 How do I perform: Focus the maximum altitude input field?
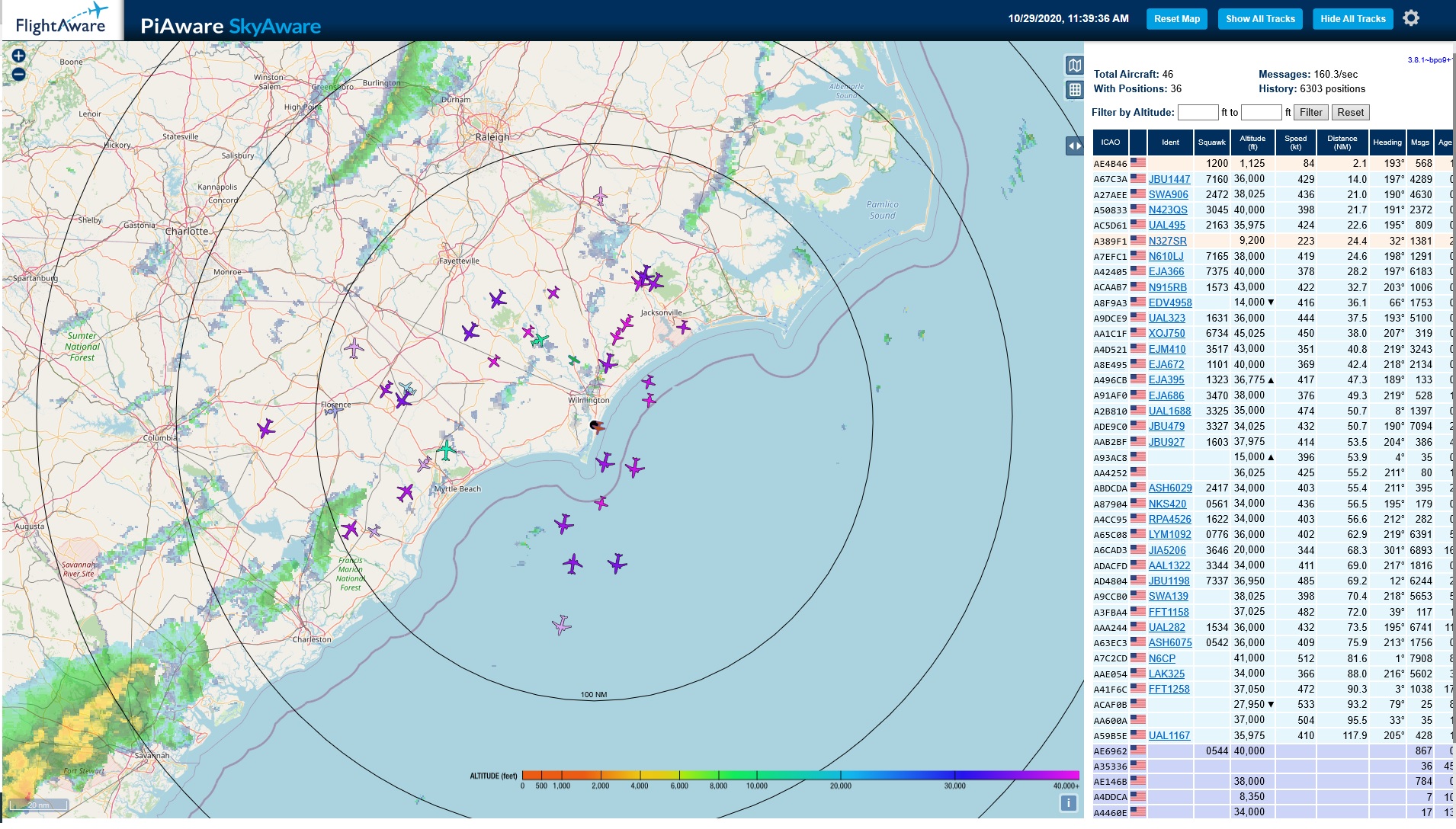(x=1261, y=113)
